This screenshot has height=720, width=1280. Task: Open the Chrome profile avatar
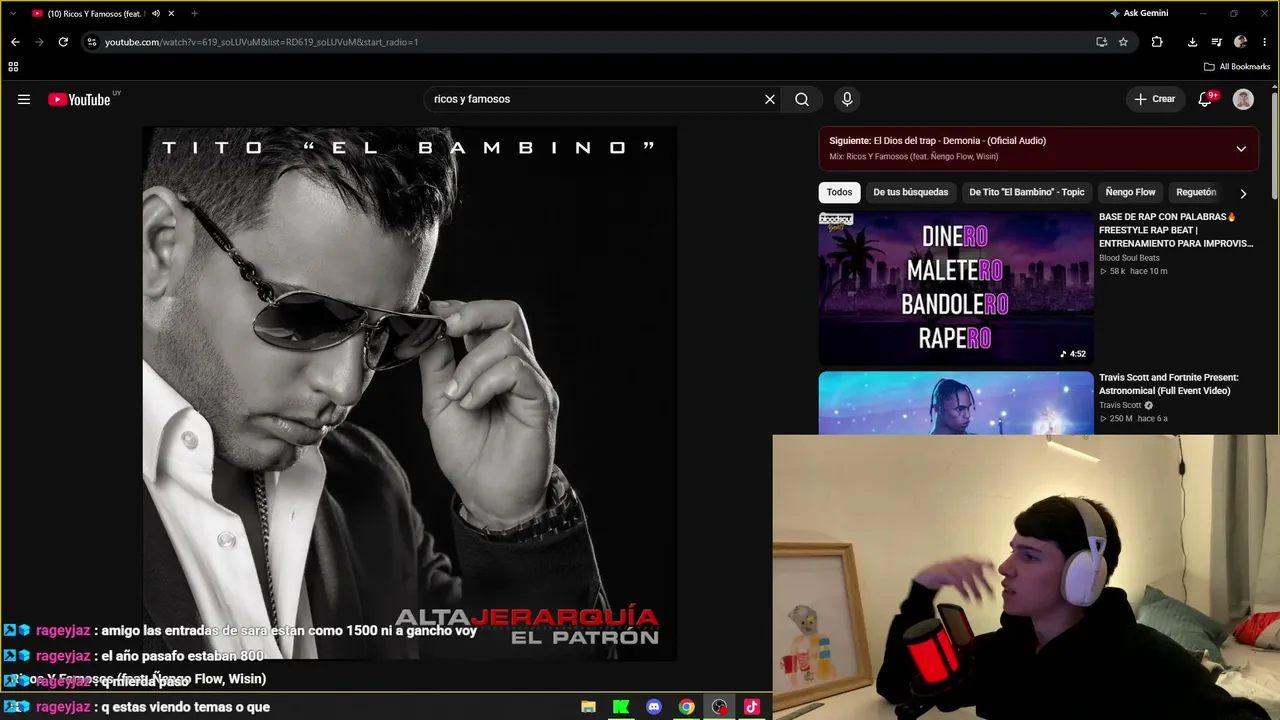(x=1240, y=42)
